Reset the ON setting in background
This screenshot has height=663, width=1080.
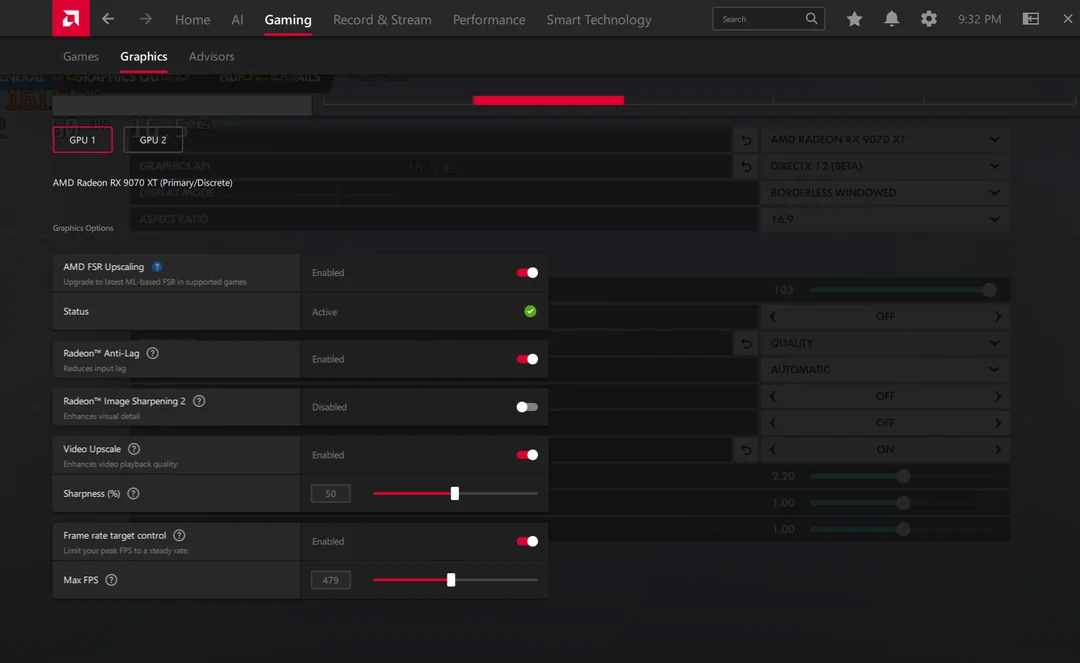746,450
